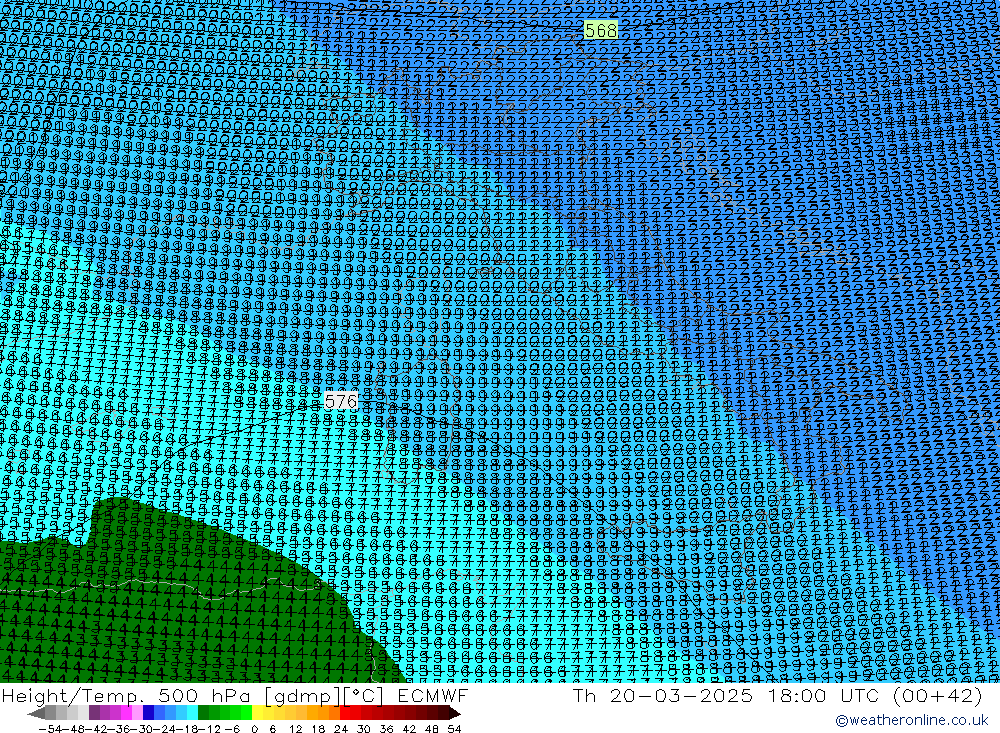
Task: Click the legend value 54
Action: pos(454,729)
